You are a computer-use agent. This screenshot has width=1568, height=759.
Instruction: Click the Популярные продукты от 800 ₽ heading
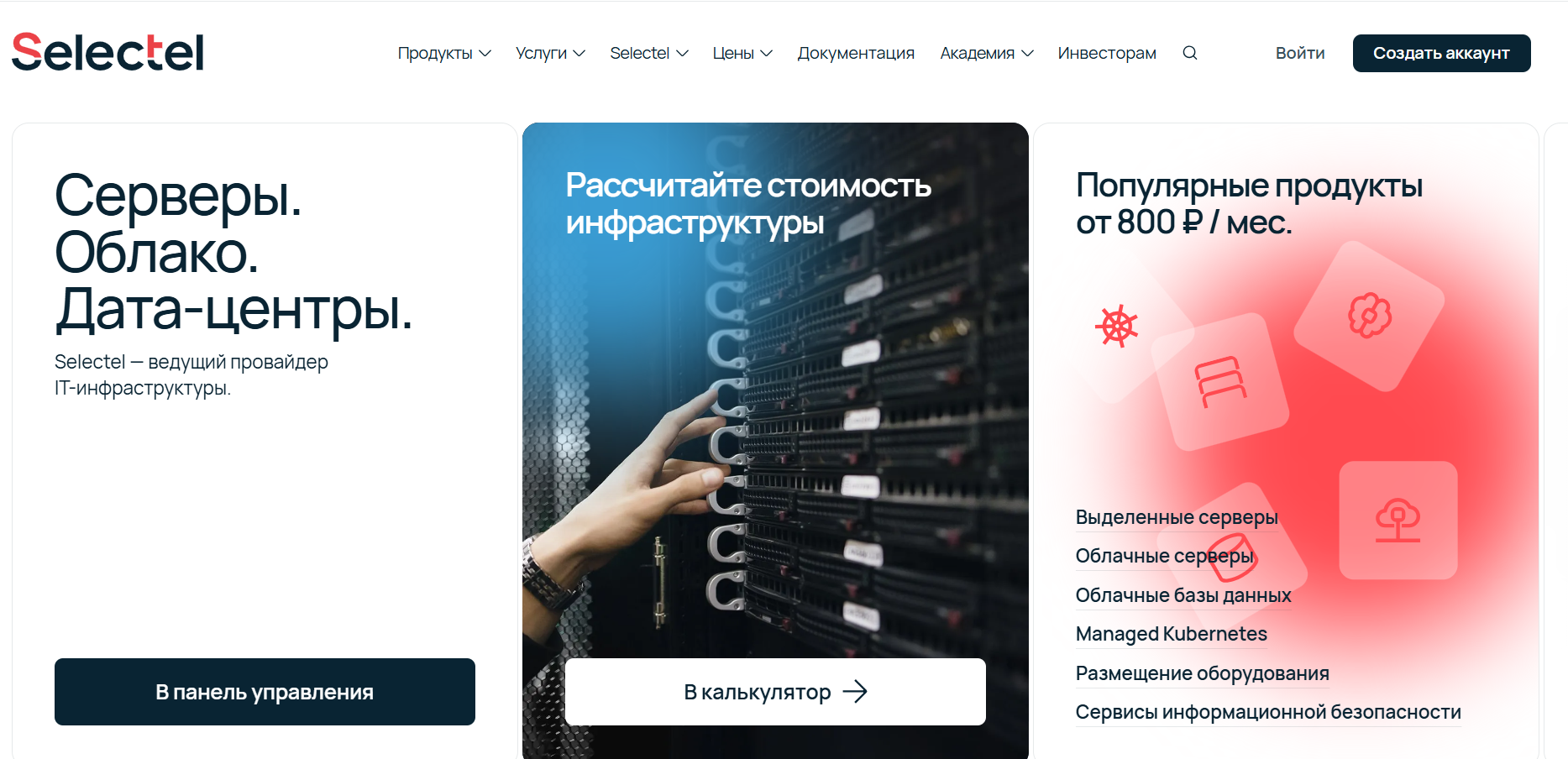click(x=1249, y=204)
